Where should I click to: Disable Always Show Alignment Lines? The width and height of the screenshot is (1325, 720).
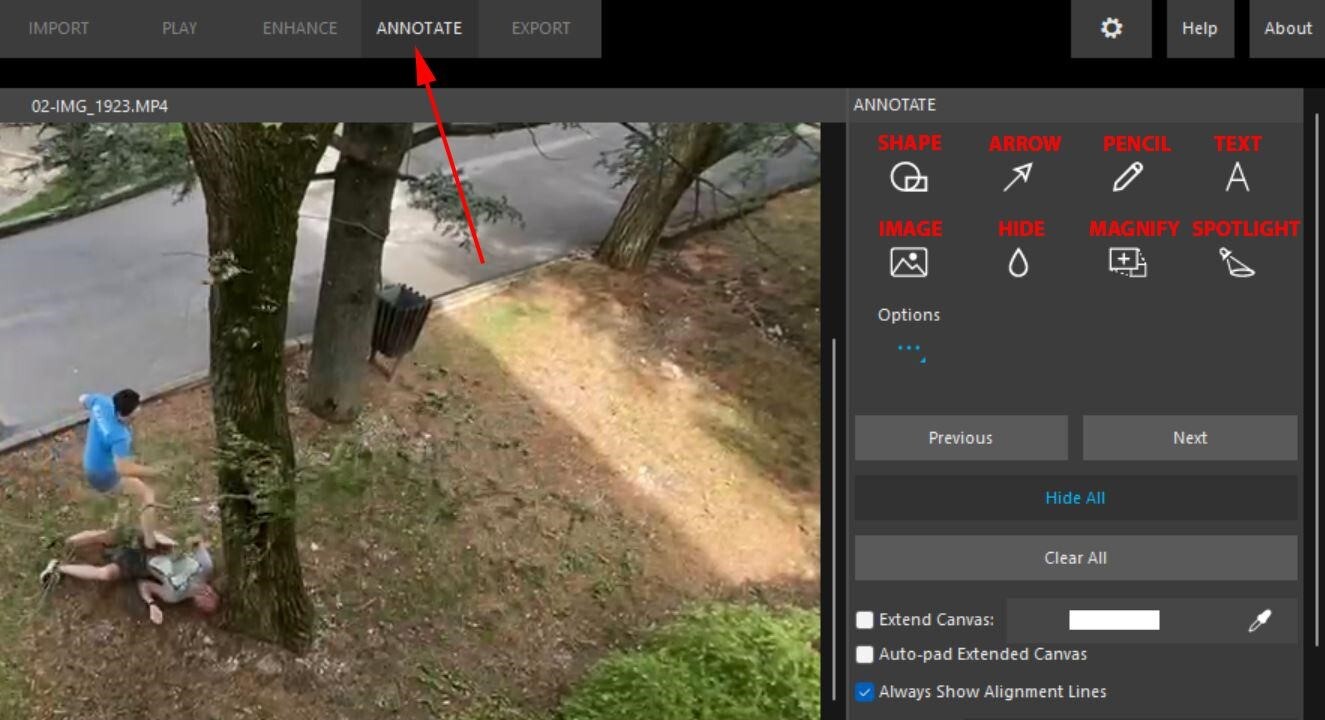coord(864,691)
